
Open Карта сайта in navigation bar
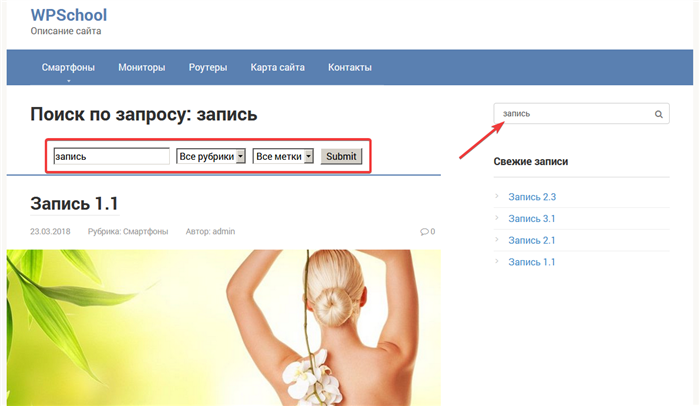pos(277,67)
